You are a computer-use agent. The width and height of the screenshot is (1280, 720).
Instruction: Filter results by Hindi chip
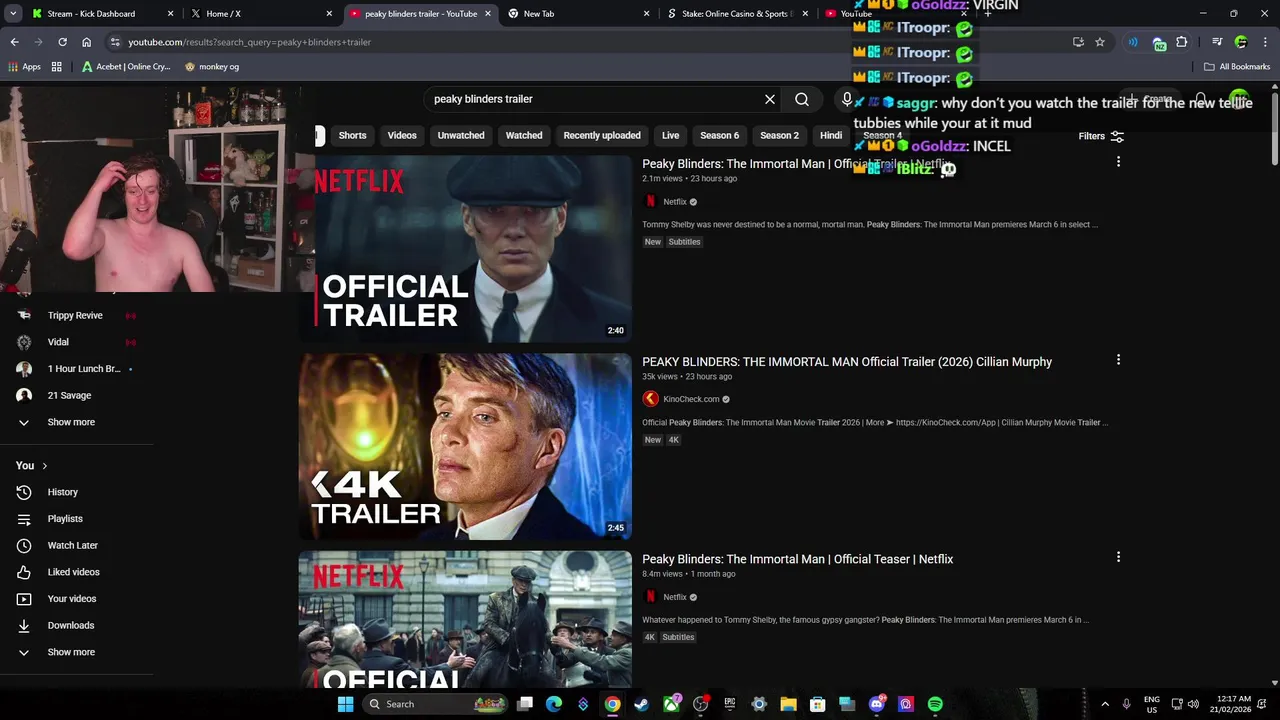coord(831,136)
